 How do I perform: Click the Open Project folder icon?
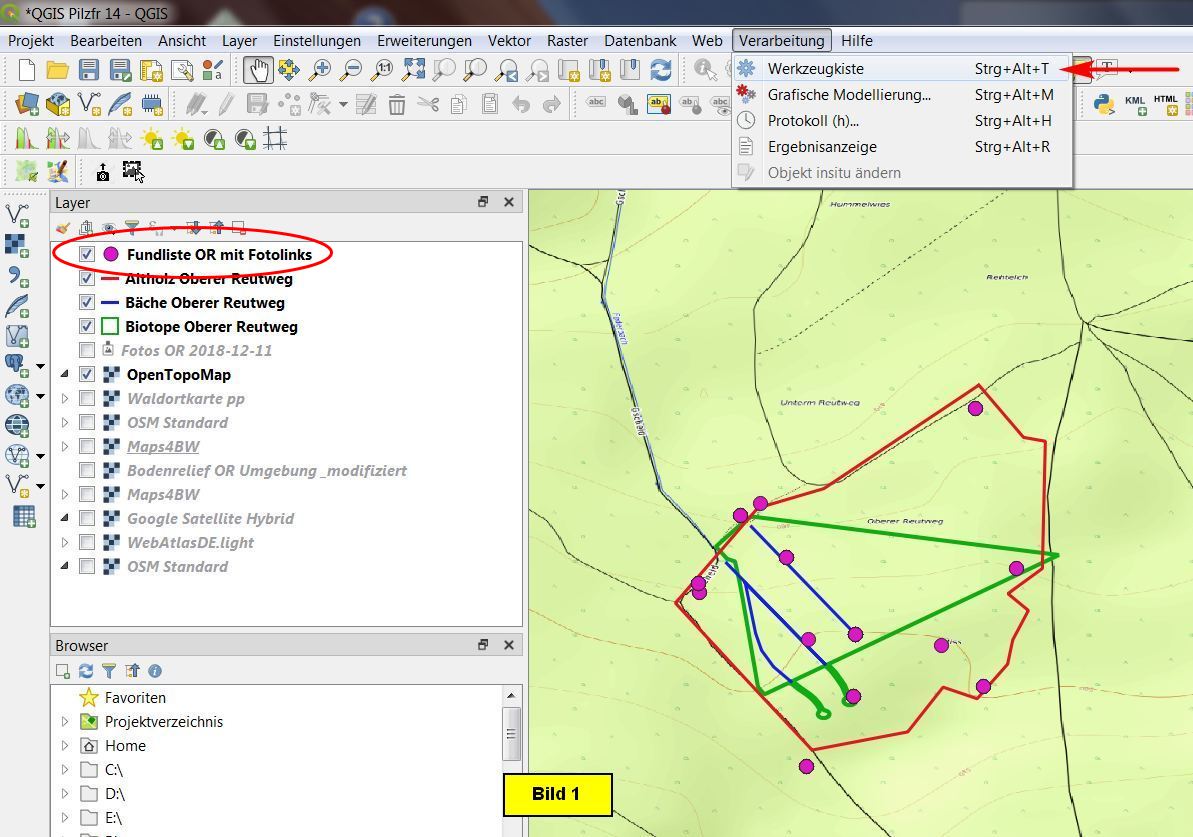(57, 69)
